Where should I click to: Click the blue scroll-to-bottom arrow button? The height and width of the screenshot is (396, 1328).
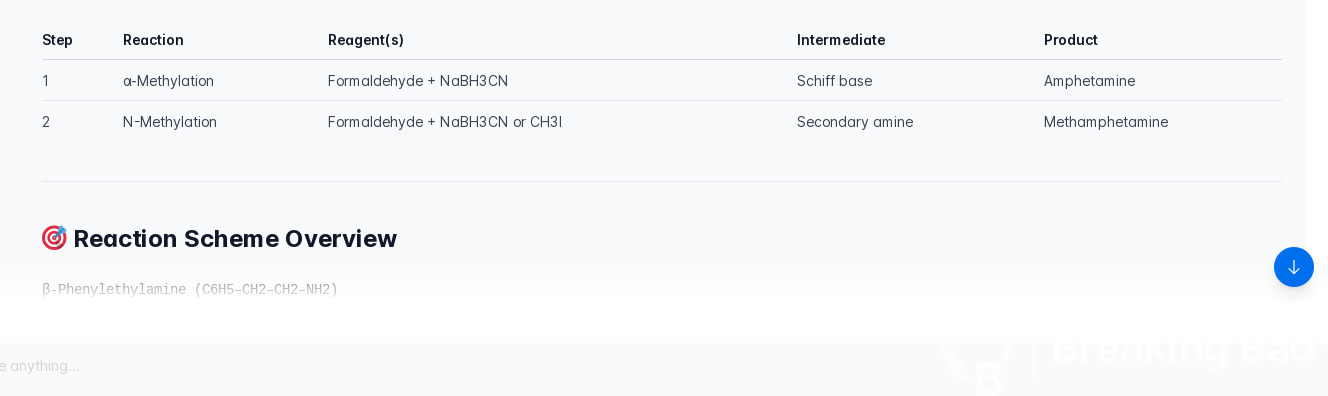tap(1293, 267)
